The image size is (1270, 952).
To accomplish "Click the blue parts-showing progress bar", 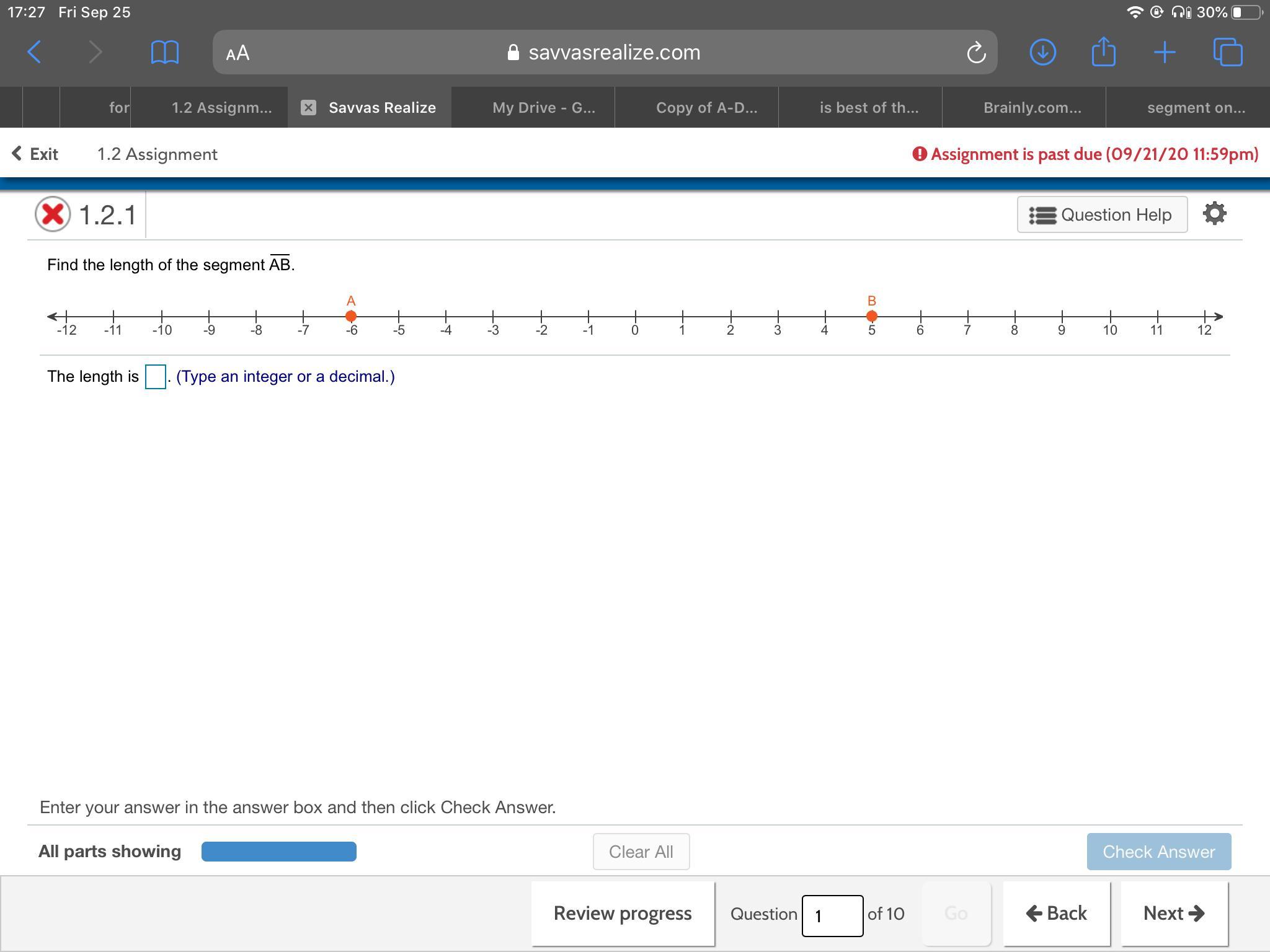I will tap(278, 852).
